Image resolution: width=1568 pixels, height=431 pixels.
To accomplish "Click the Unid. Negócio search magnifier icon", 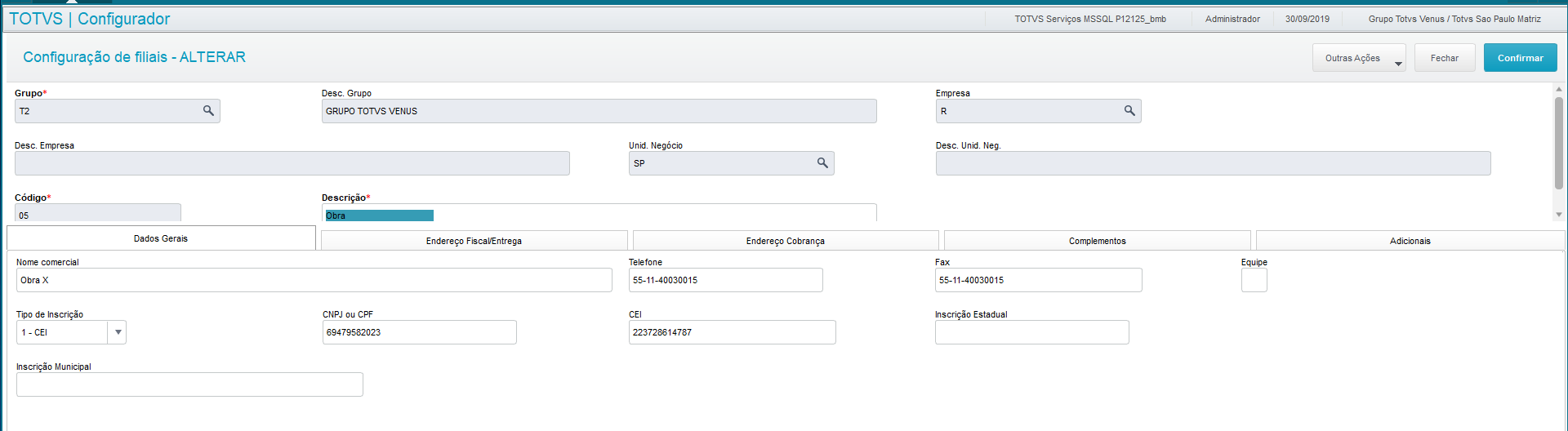I will [x=822, y=163].
